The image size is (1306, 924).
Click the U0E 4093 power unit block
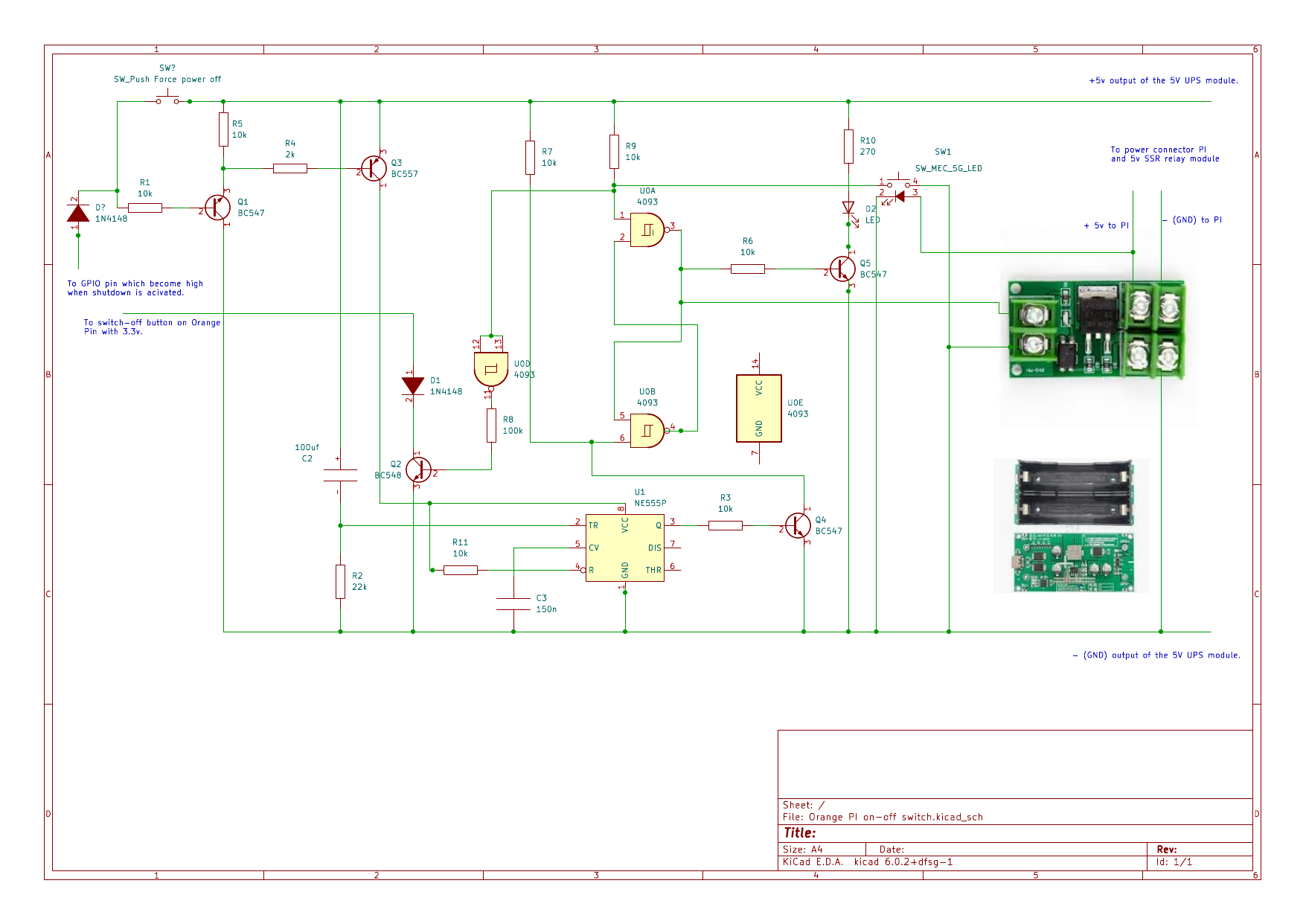pos(759,408)
